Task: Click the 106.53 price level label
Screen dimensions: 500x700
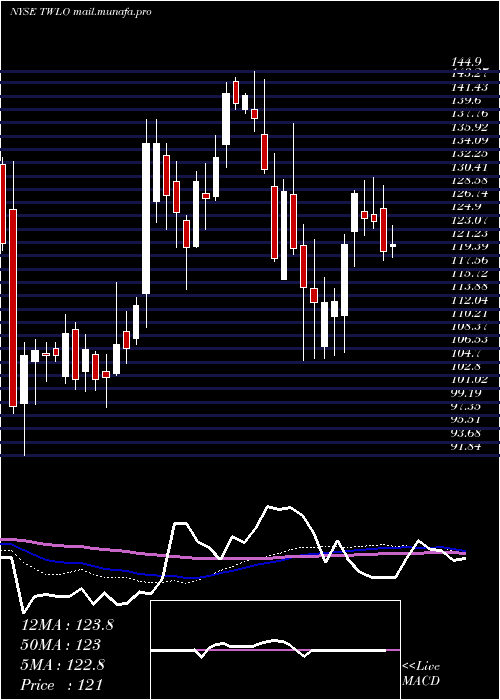Action: (470, 339)
